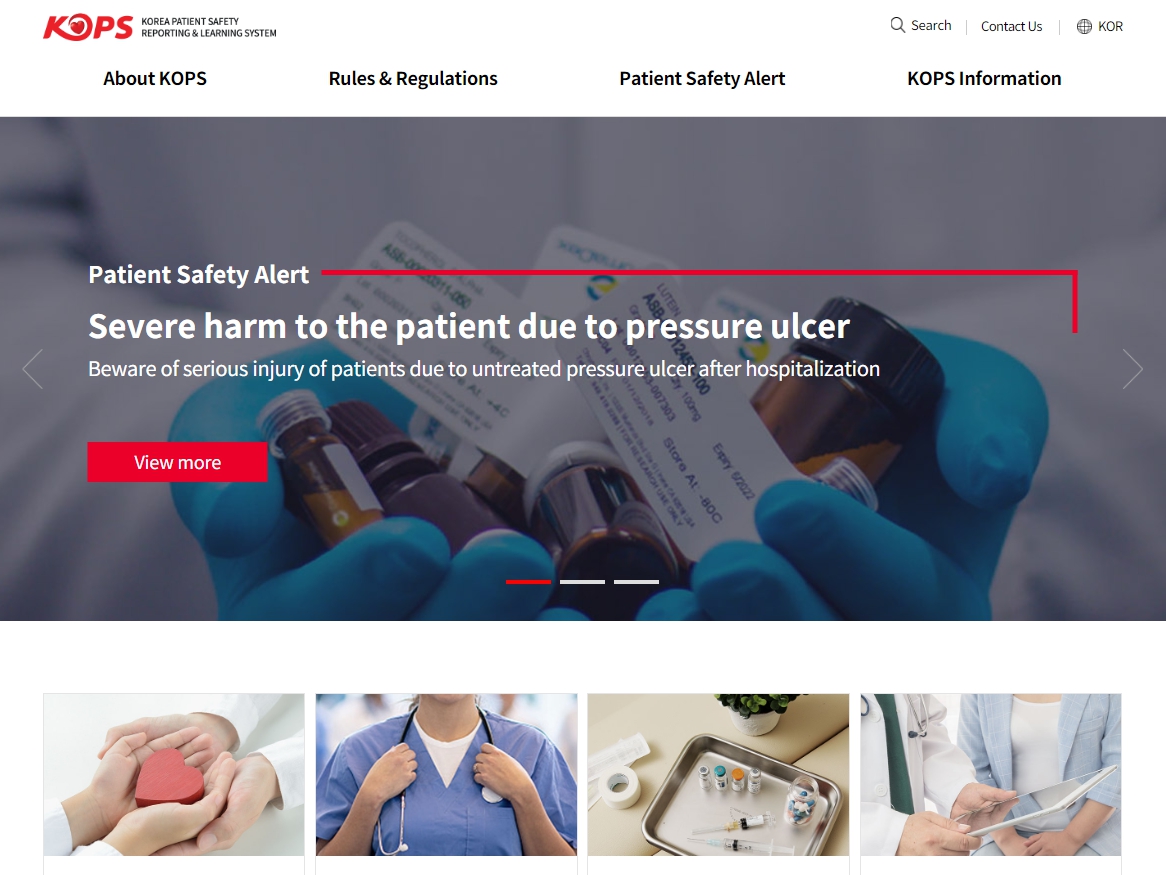Viewport: 1166px width, 875px height.
Task: Open the medicine tray with syringes card
Action: point(718,775)
